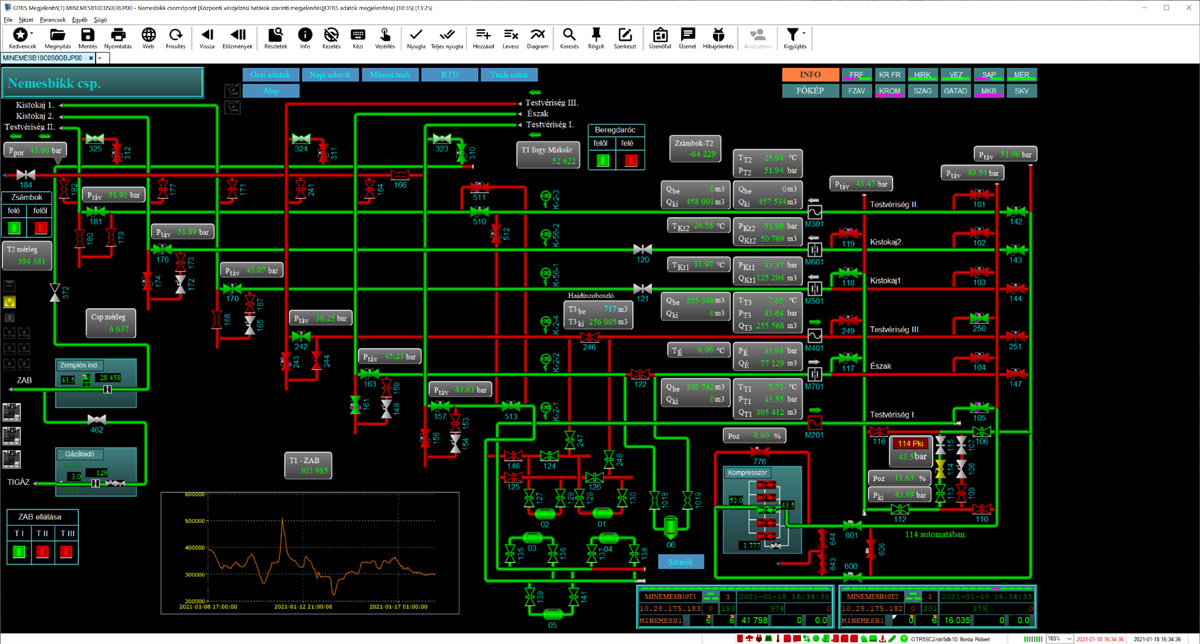
Task: Click the T2 mérleg value box
Action: (x=27, y=255)
